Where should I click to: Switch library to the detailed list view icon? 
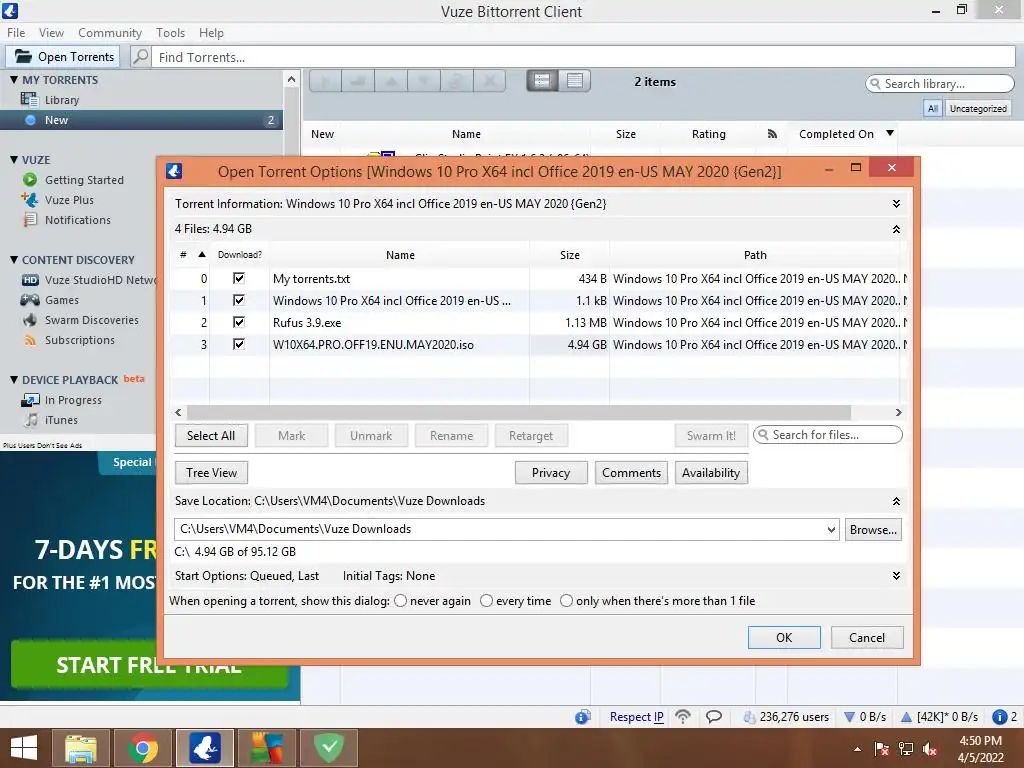coord(575,81)
